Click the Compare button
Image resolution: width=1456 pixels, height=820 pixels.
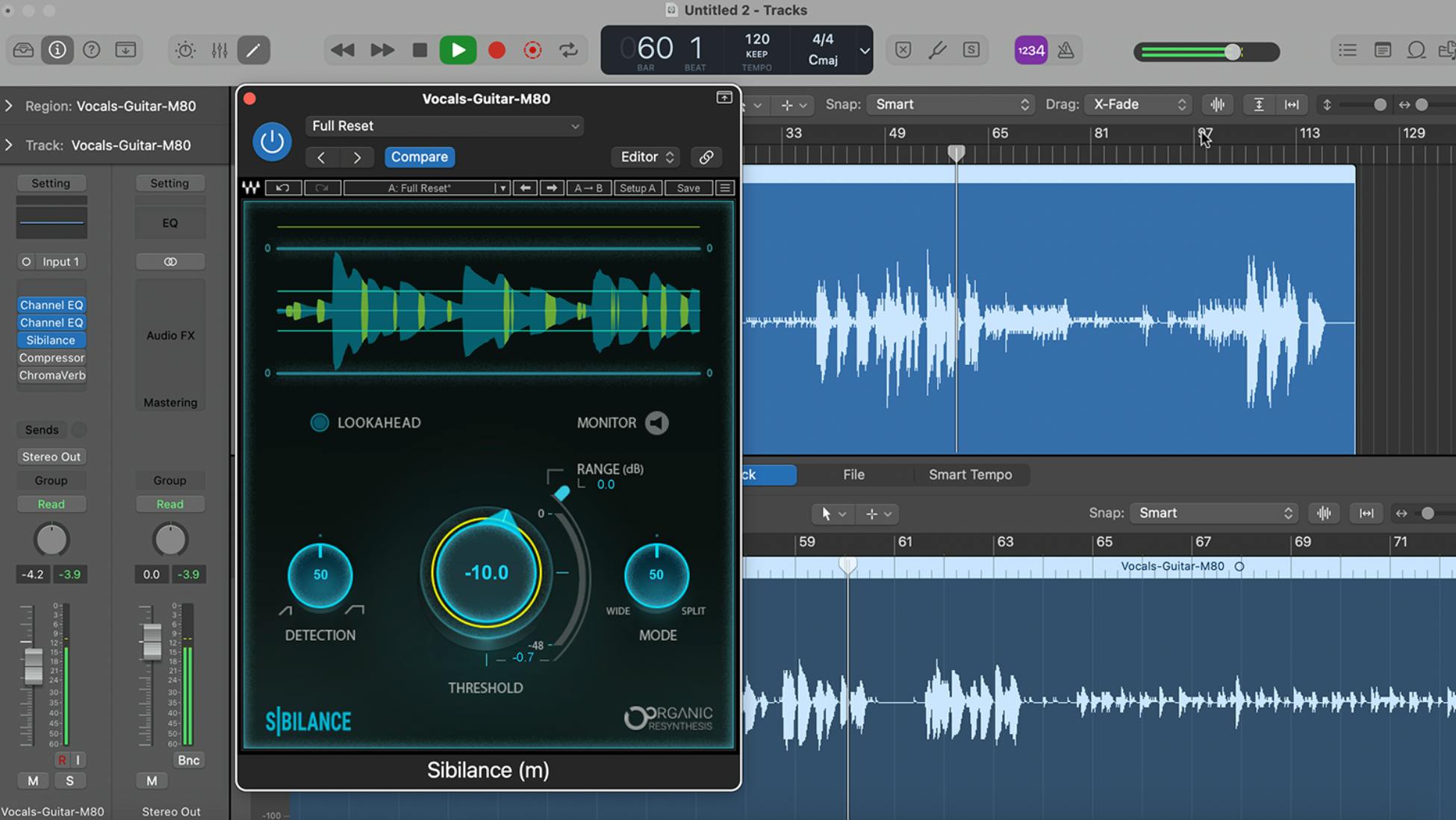click(420, 157)
